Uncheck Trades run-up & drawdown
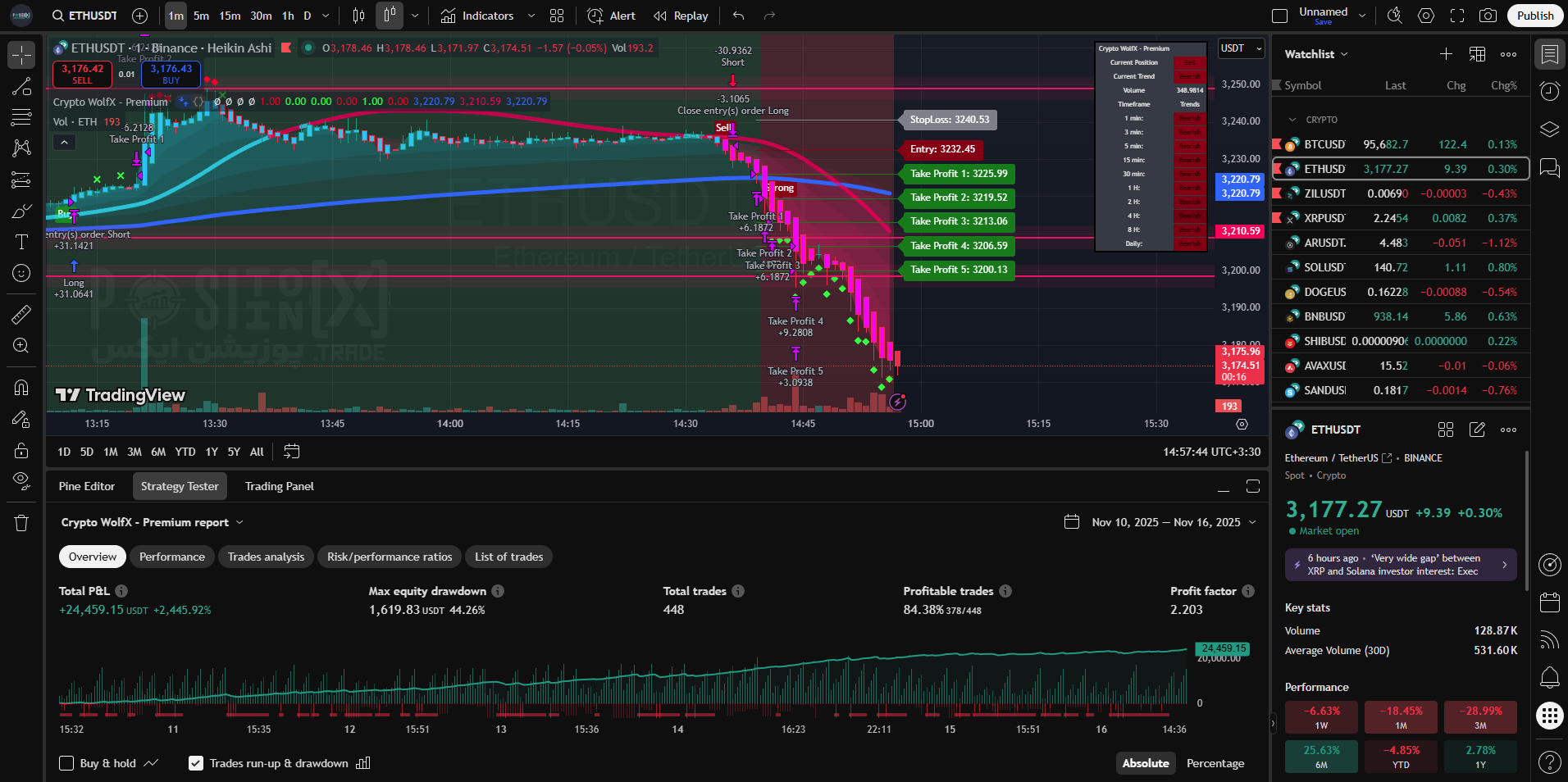 (x=196, y=763)
